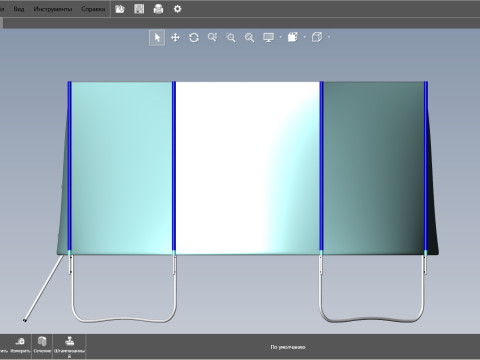Activate the rotate view tool
The image size is (480, 360).
(x=194, y=38)
